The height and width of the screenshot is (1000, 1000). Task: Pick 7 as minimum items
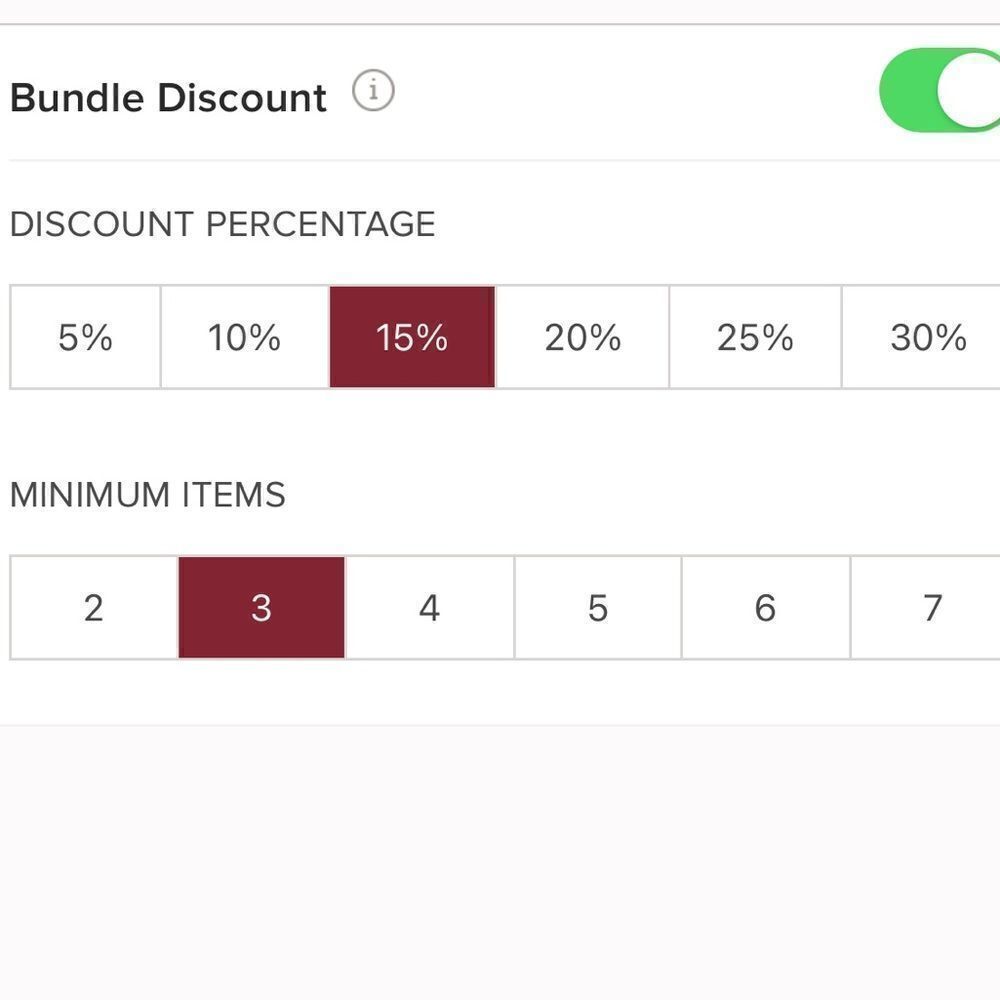(926, 607)
